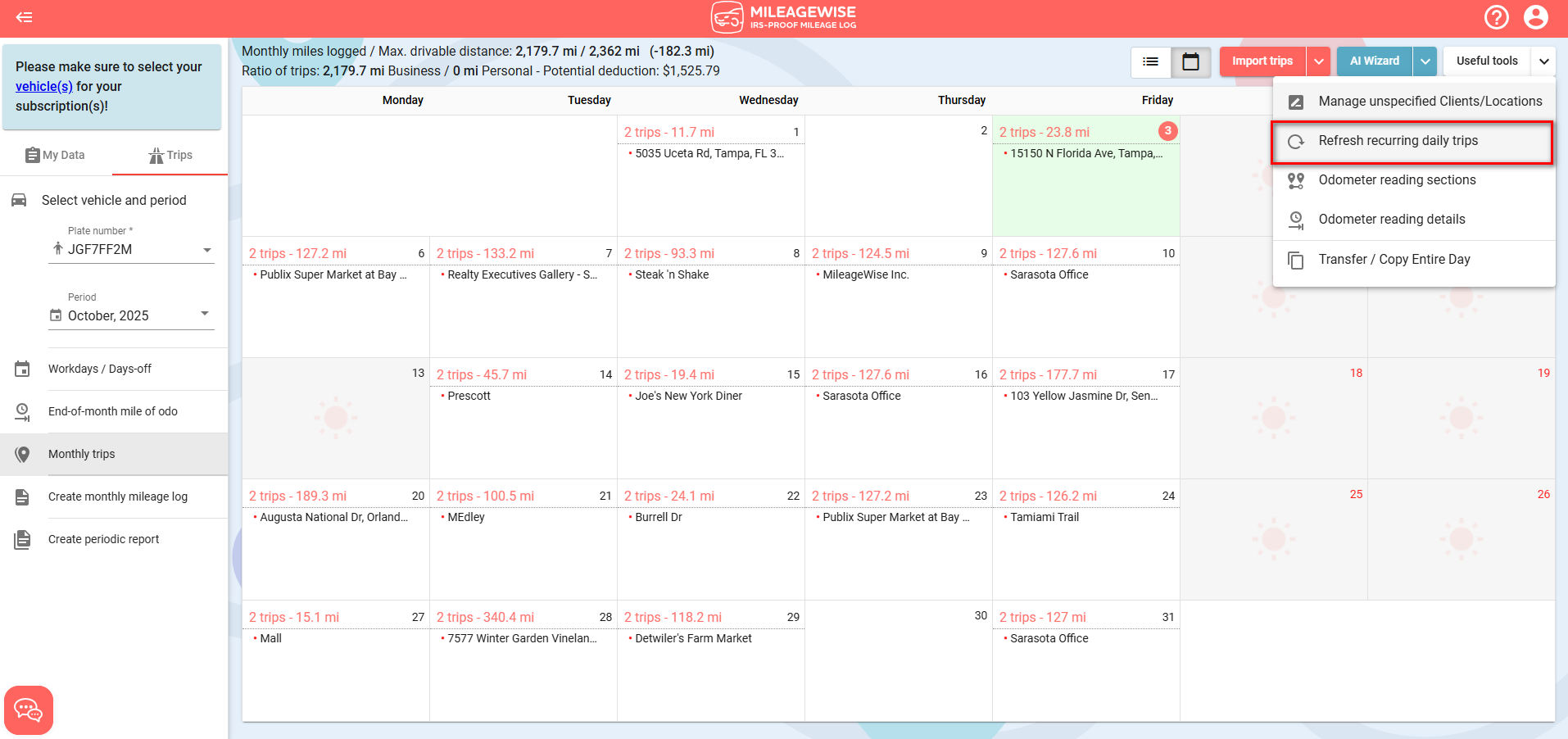
Task: Click the End-of-month odometer icon
Action: 22,412
